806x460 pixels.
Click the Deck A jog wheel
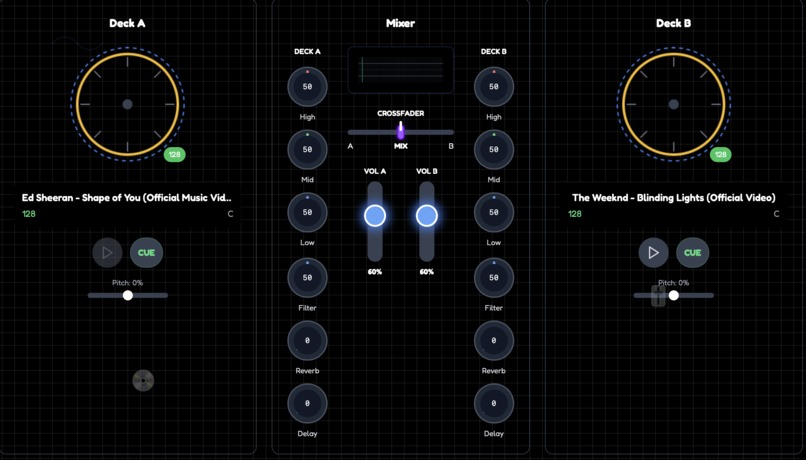tap(127, 104)
